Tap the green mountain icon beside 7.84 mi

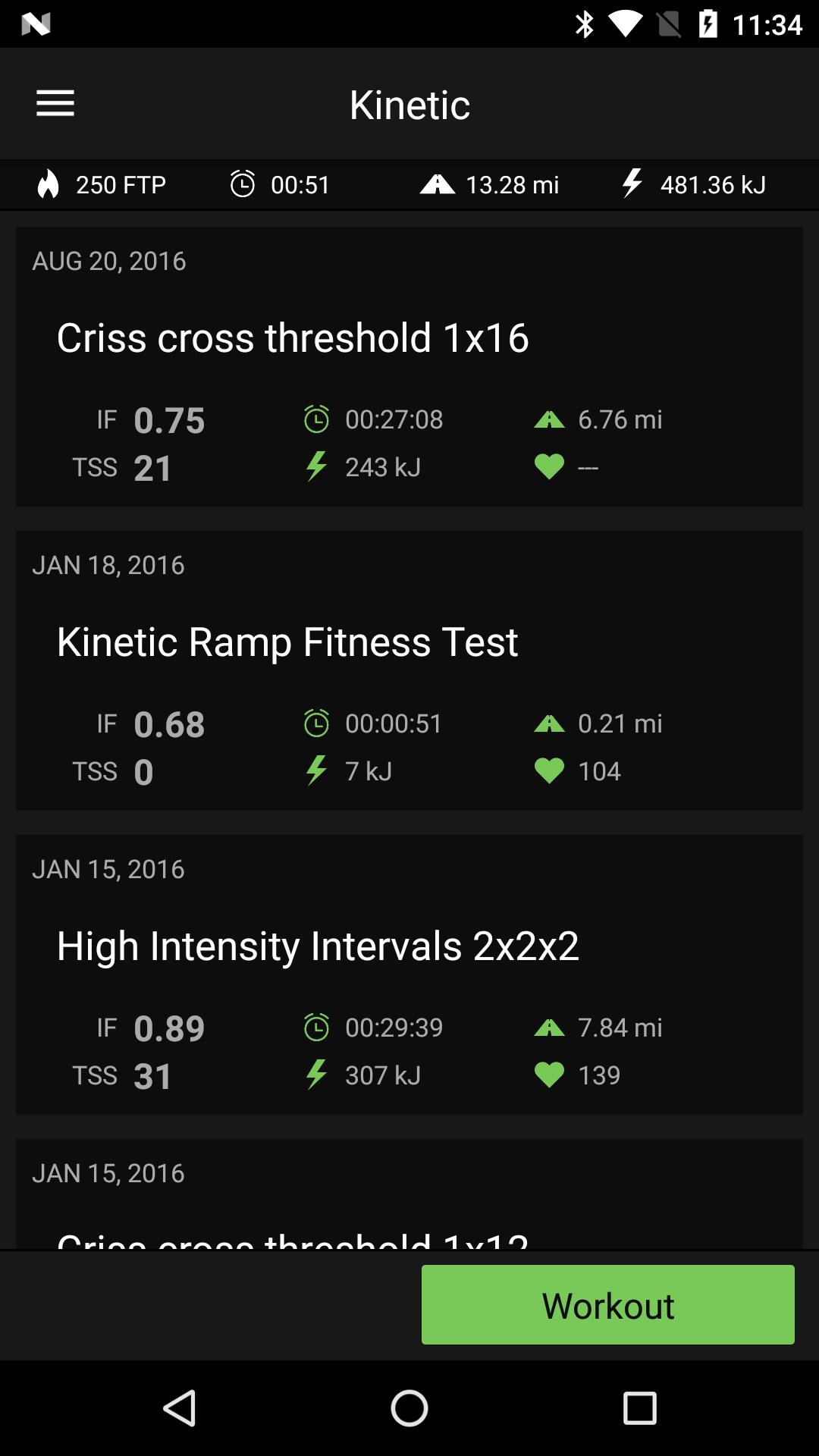[549, 1028]
